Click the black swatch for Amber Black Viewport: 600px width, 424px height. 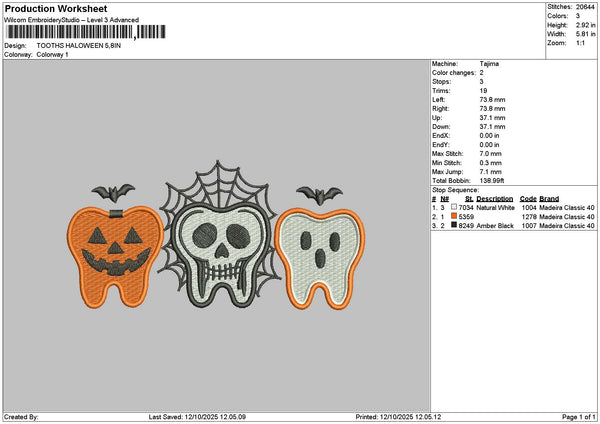454,225
